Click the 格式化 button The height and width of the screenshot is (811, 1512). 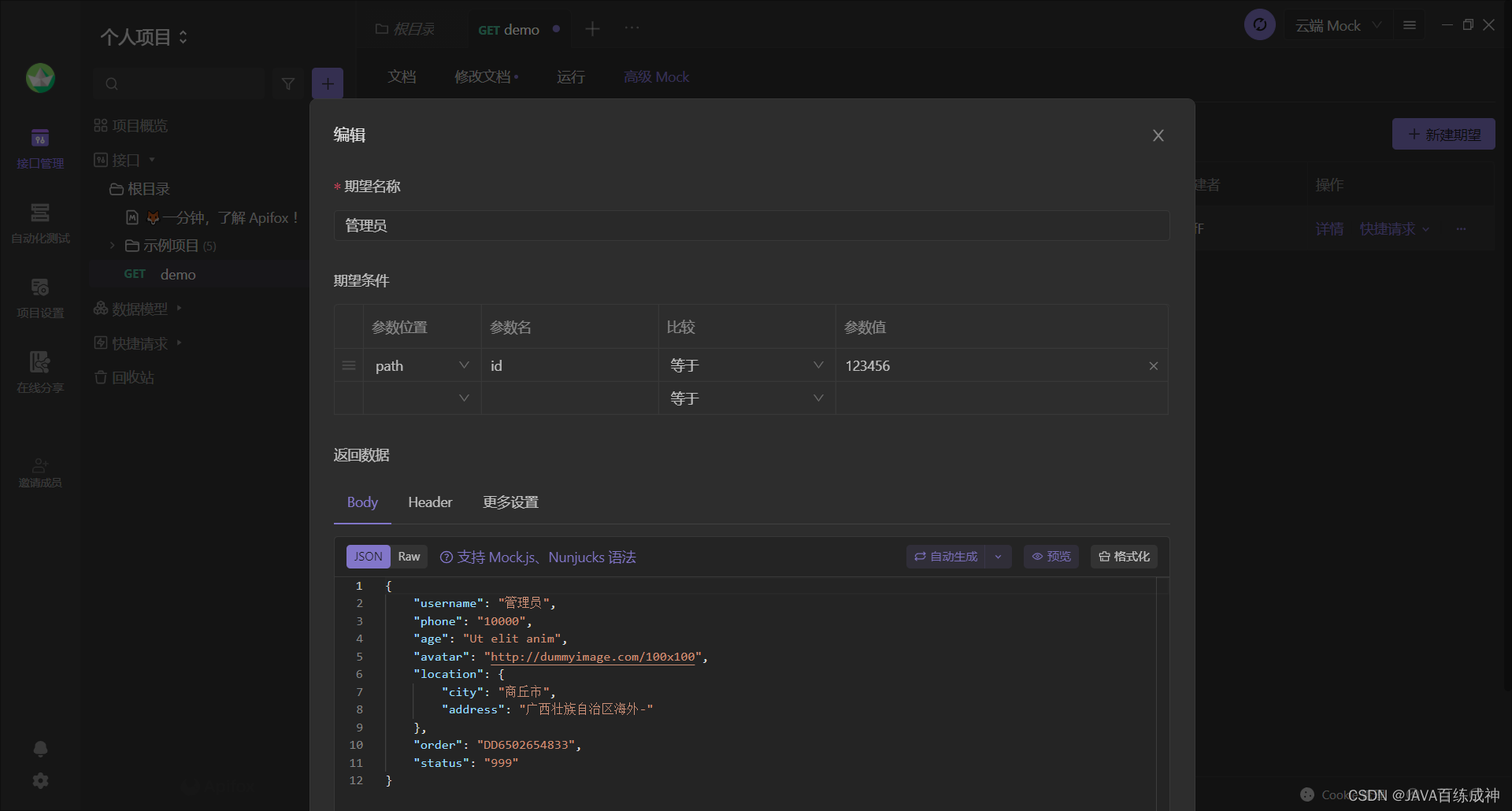tap(1124, 557)
